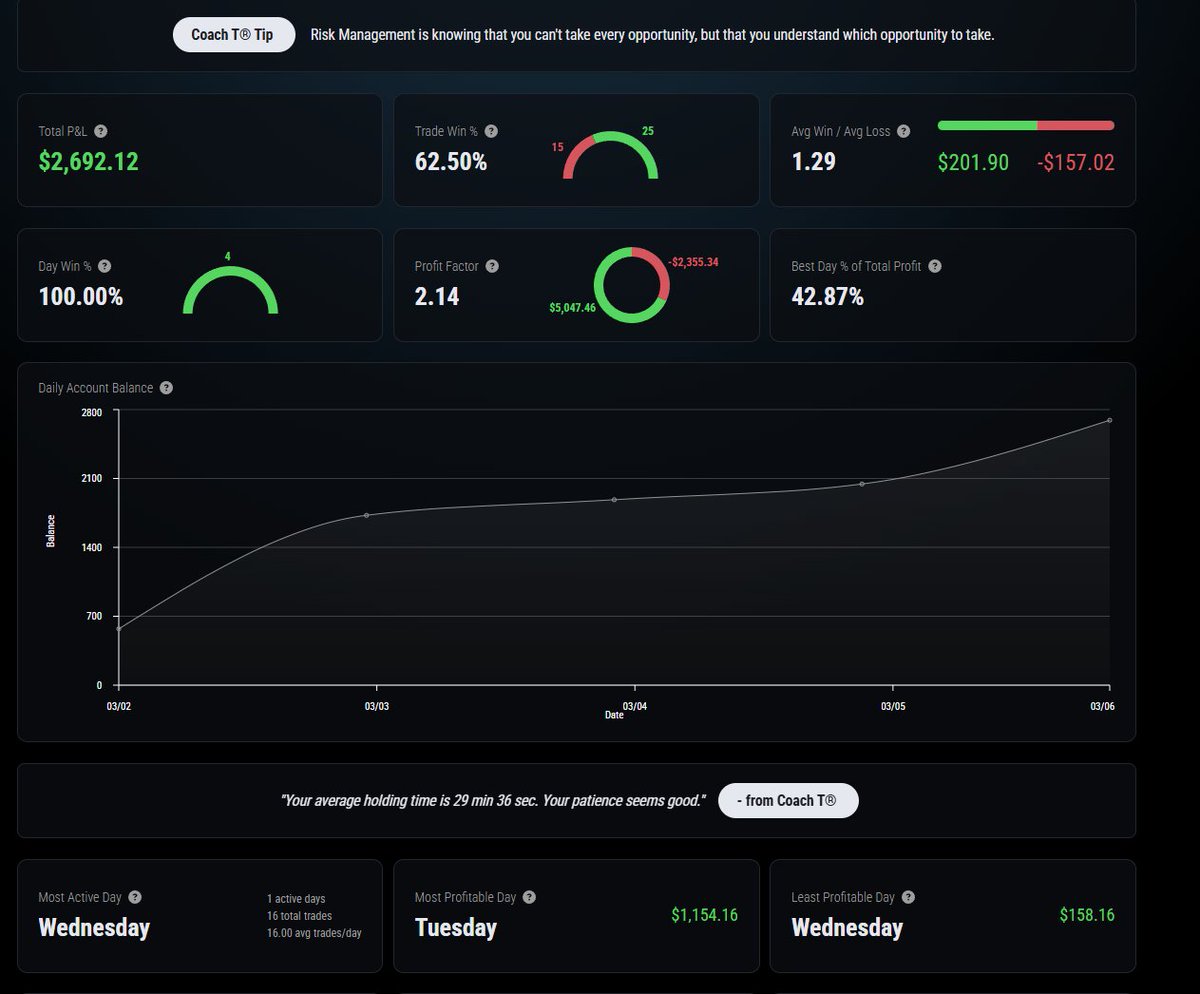Click the 62.50% trade win value

pos(451,162)
